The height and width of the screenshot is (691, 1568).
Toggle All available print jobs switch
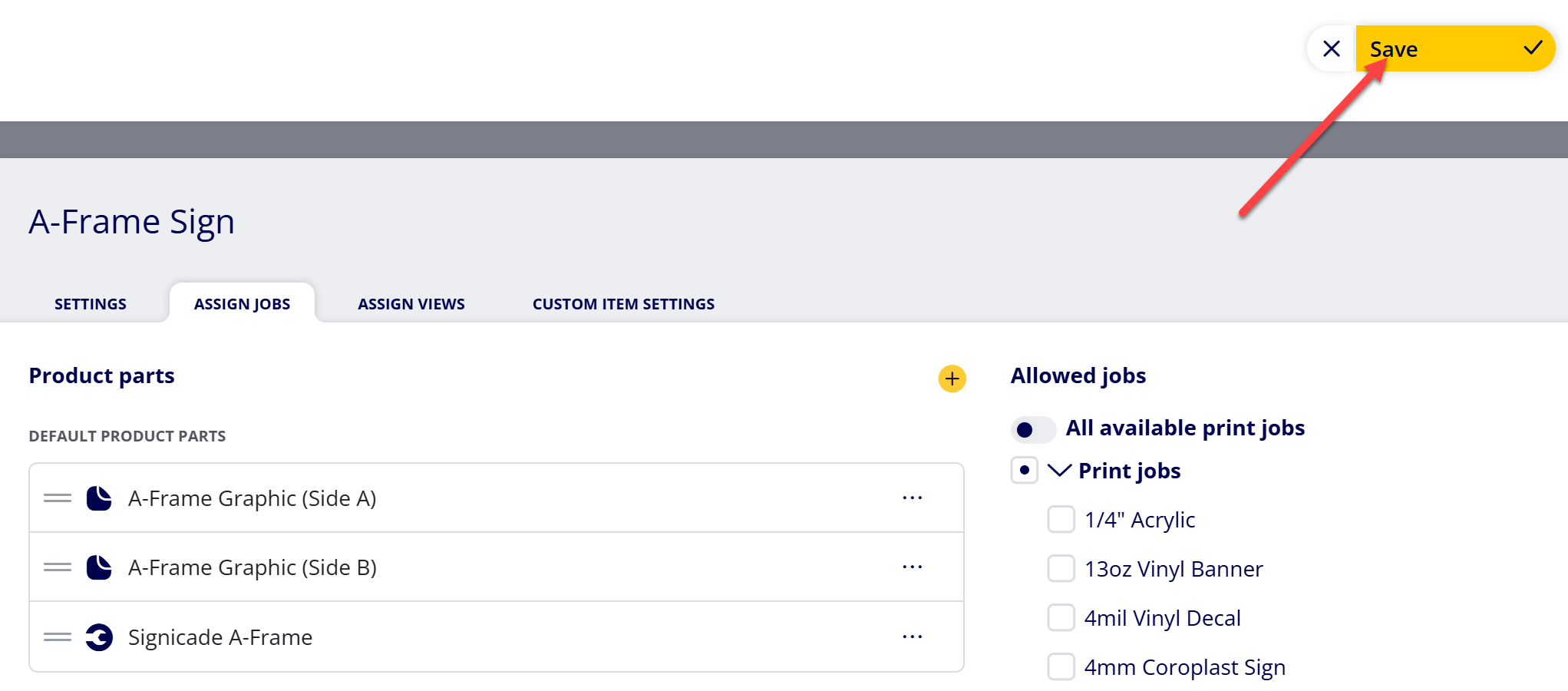pyautogui.click(x=1033, y=429)
